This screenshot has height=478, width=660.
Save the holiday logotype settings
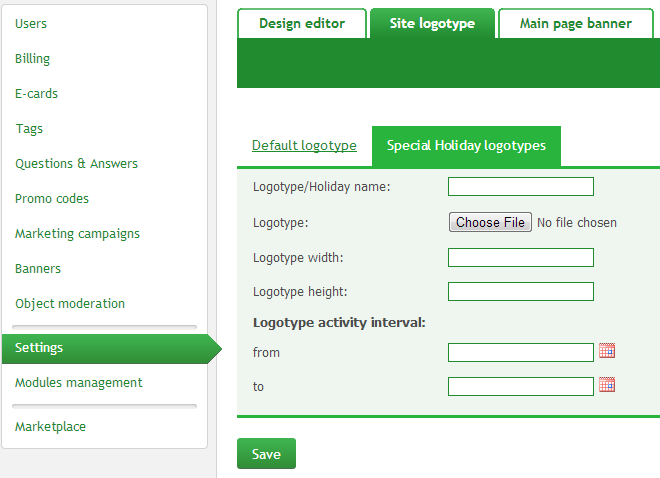pos(266,454)
